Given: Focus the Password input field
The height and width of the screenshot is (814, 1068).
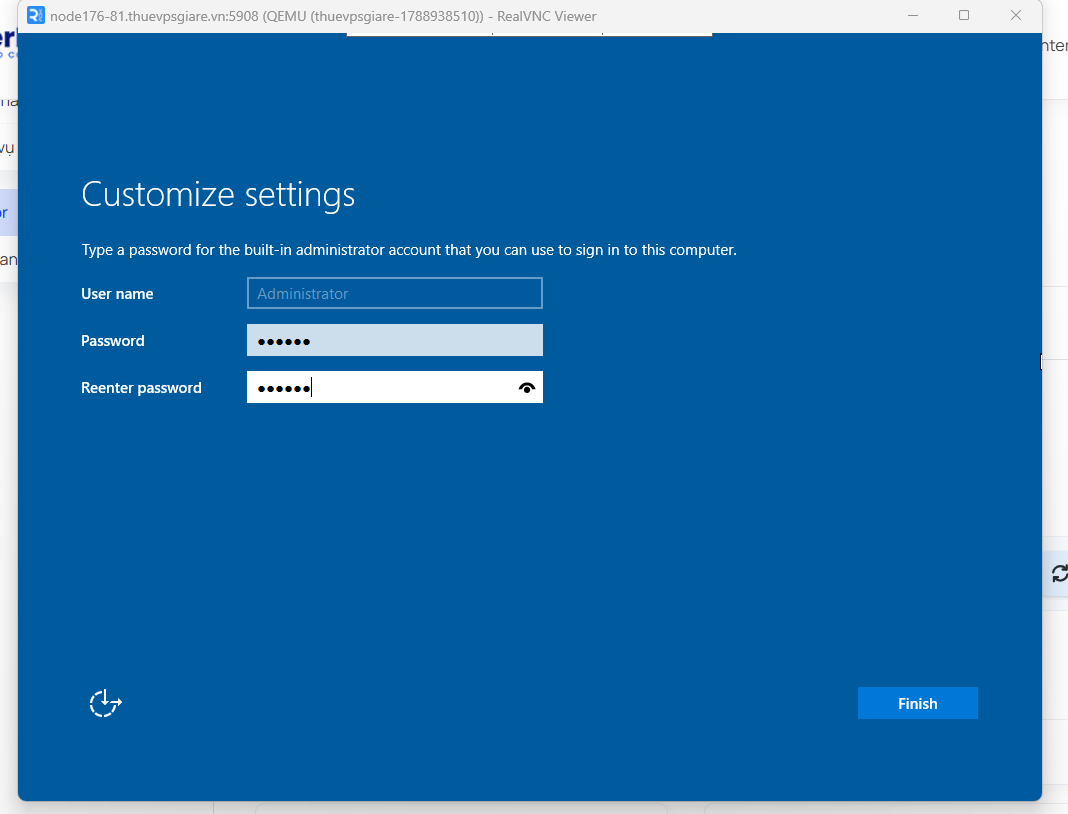Looking at the screenshot, I should (394, 340).
